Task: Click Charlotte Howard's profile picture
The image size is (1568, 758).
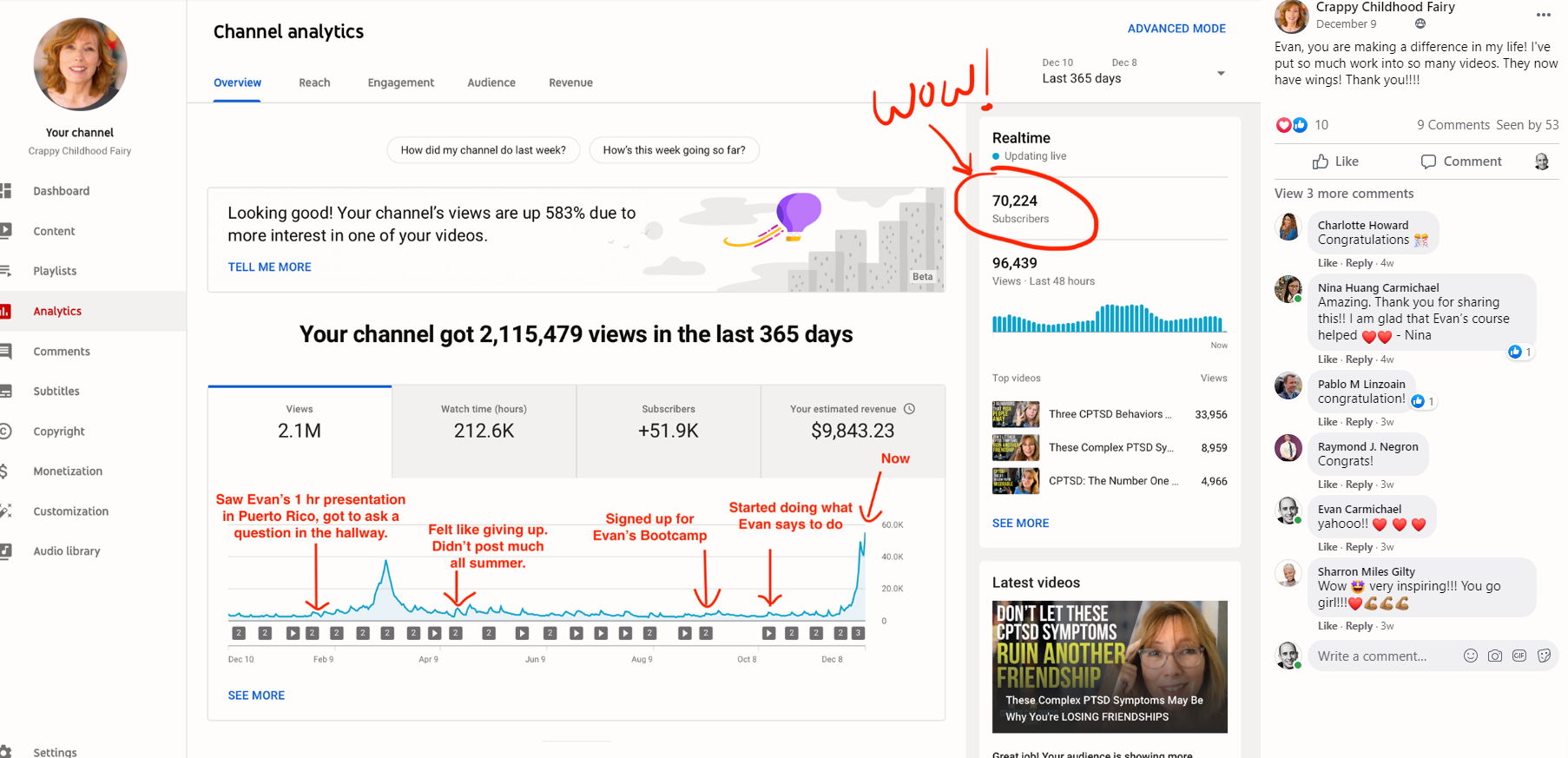Action: click(x=1288, y=227)
